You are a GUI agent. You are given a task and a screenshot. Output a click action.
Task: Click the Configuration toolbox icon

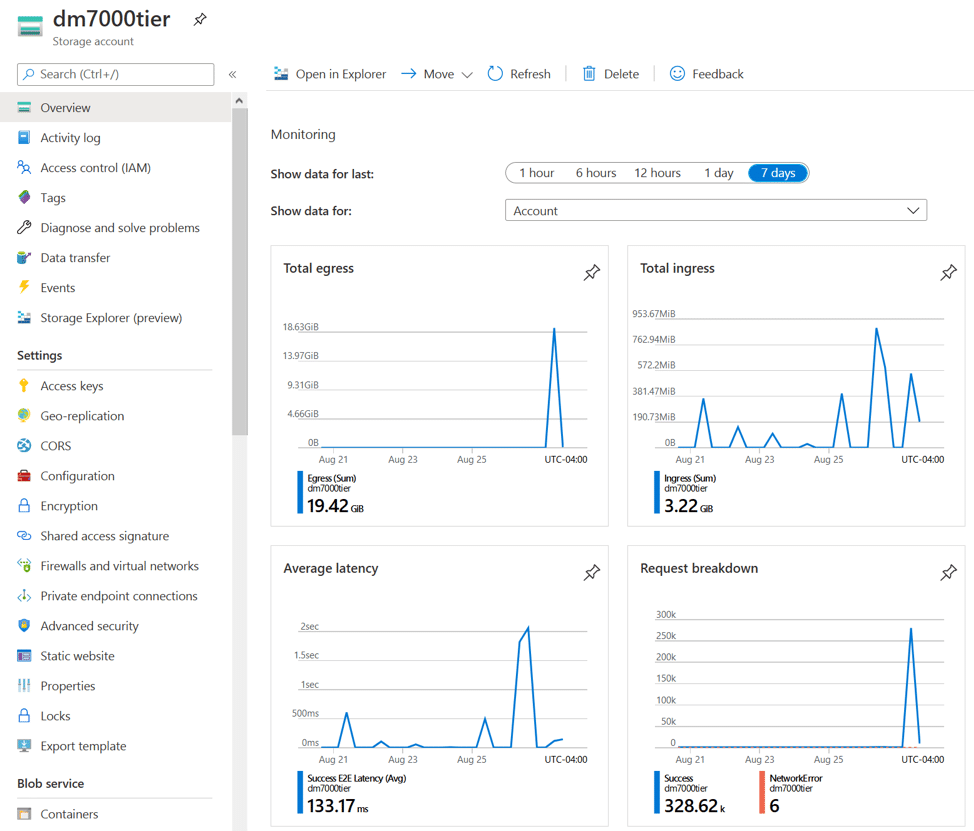[24, 476]
